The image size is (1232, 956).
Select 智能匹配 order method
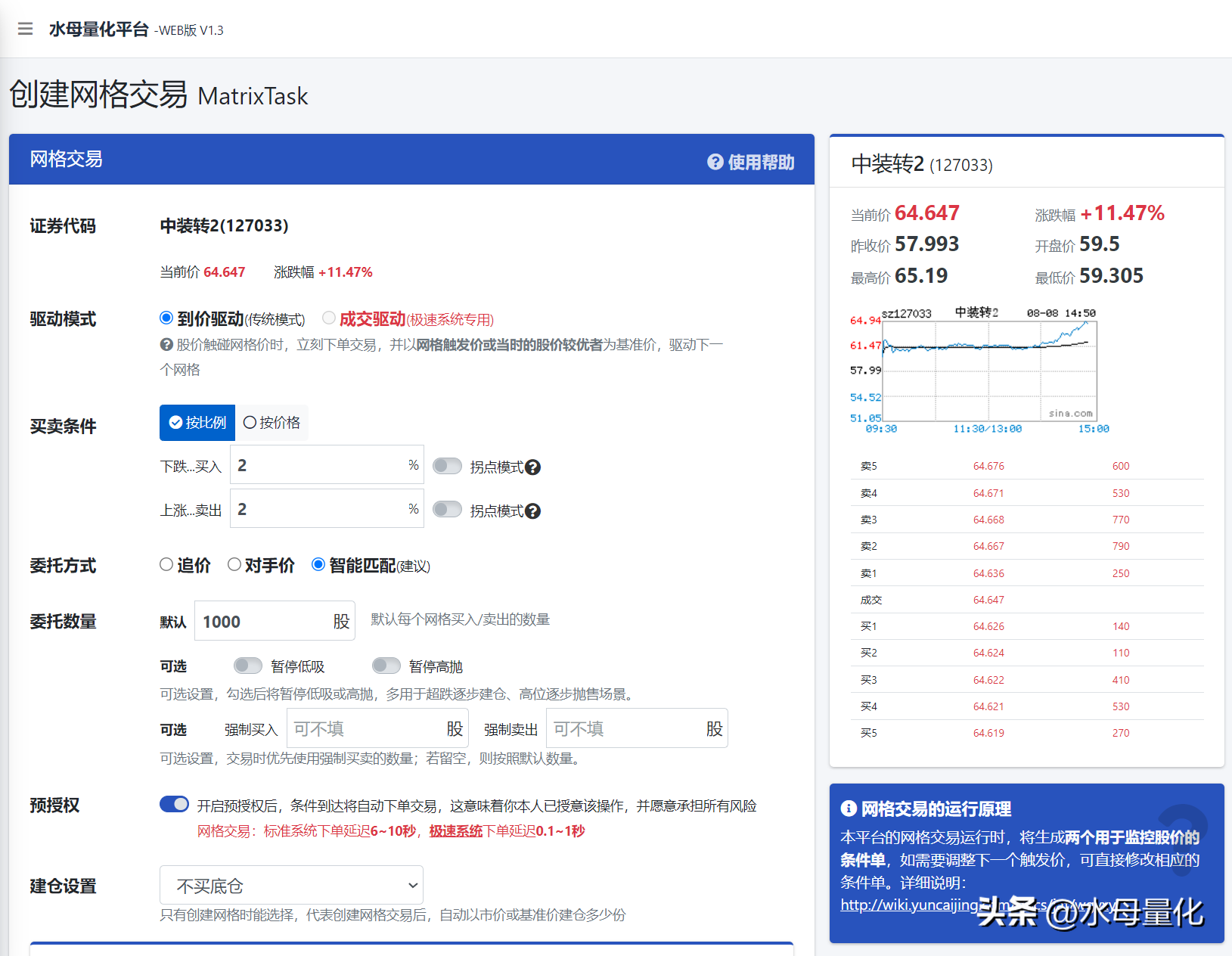[x=318, y=564]
